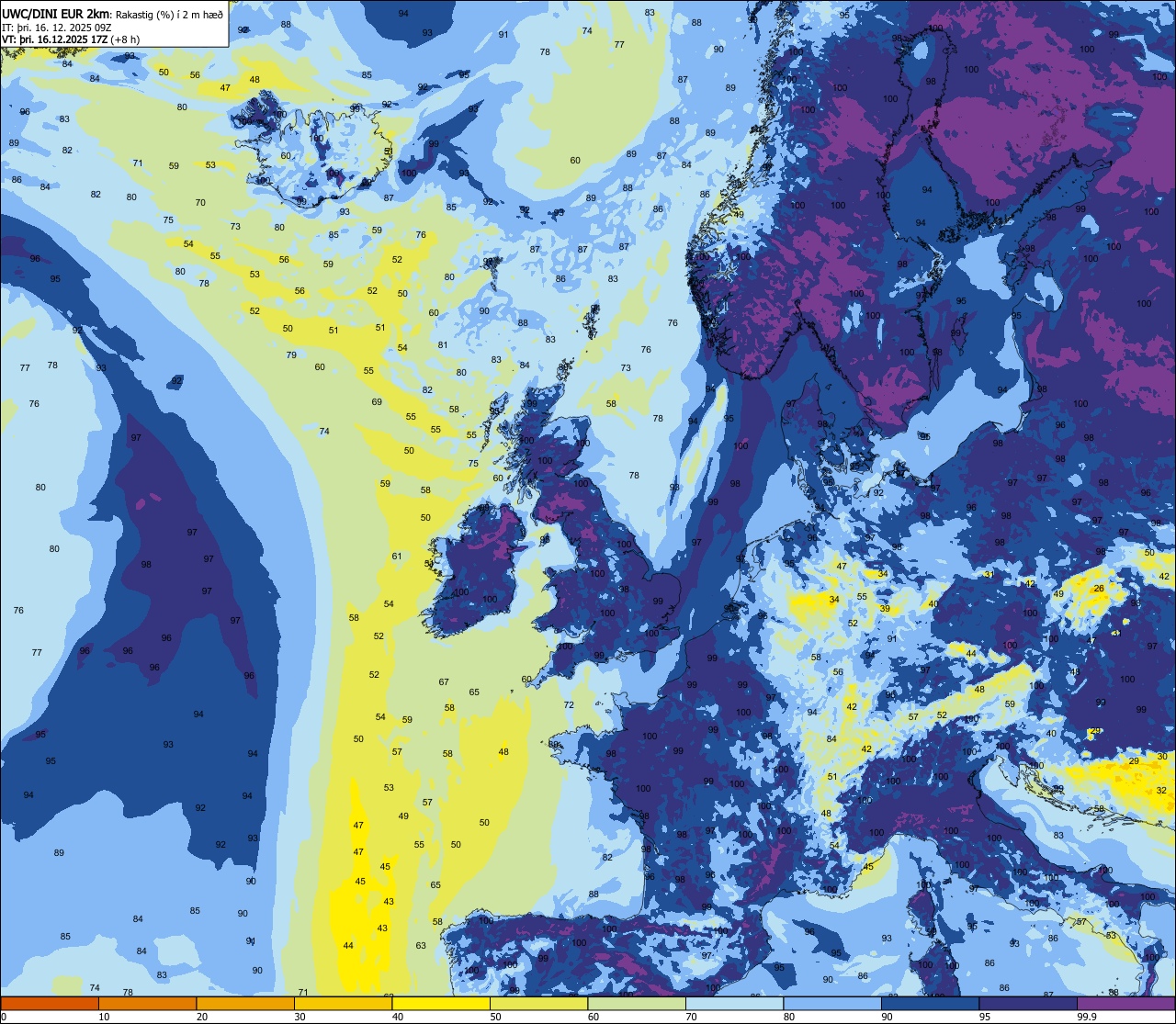Select the orange 10–20 legend color segment
1176x1024 pixels.
(147, 1003)
